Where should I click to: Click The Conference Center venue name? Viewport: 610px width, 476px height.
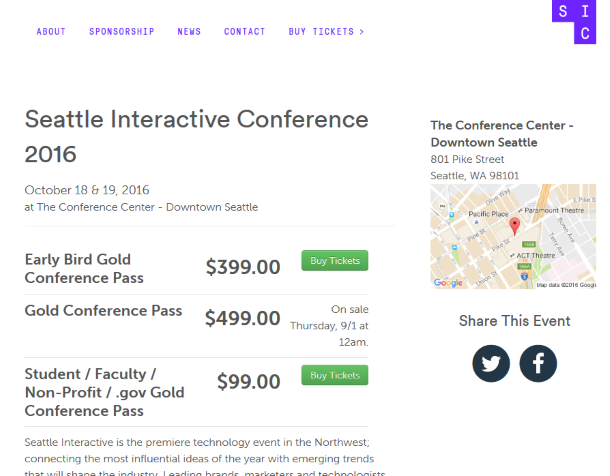tap(502, 134)
